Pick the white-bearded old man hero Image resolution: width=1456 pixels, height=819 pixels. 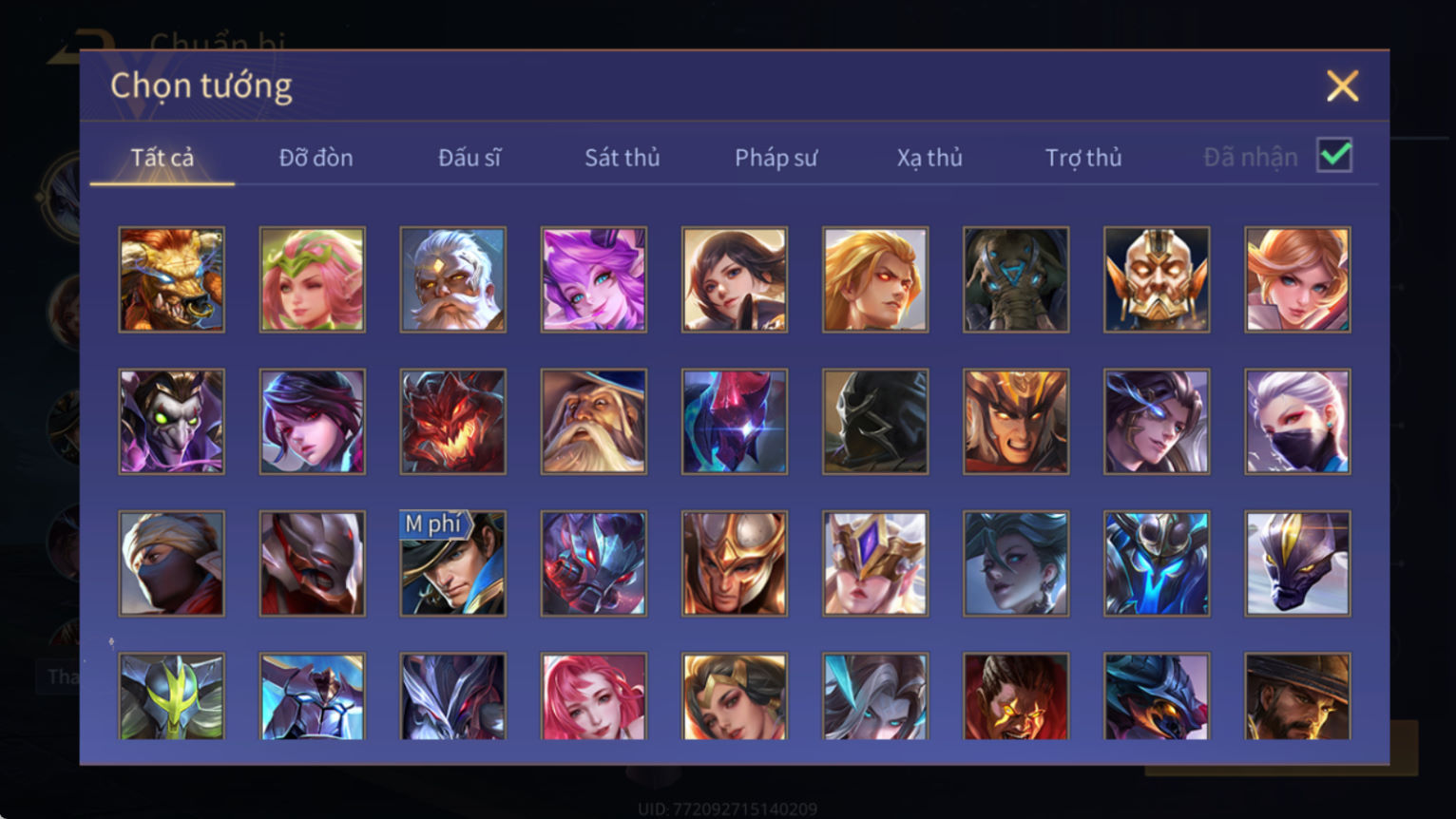453,279
